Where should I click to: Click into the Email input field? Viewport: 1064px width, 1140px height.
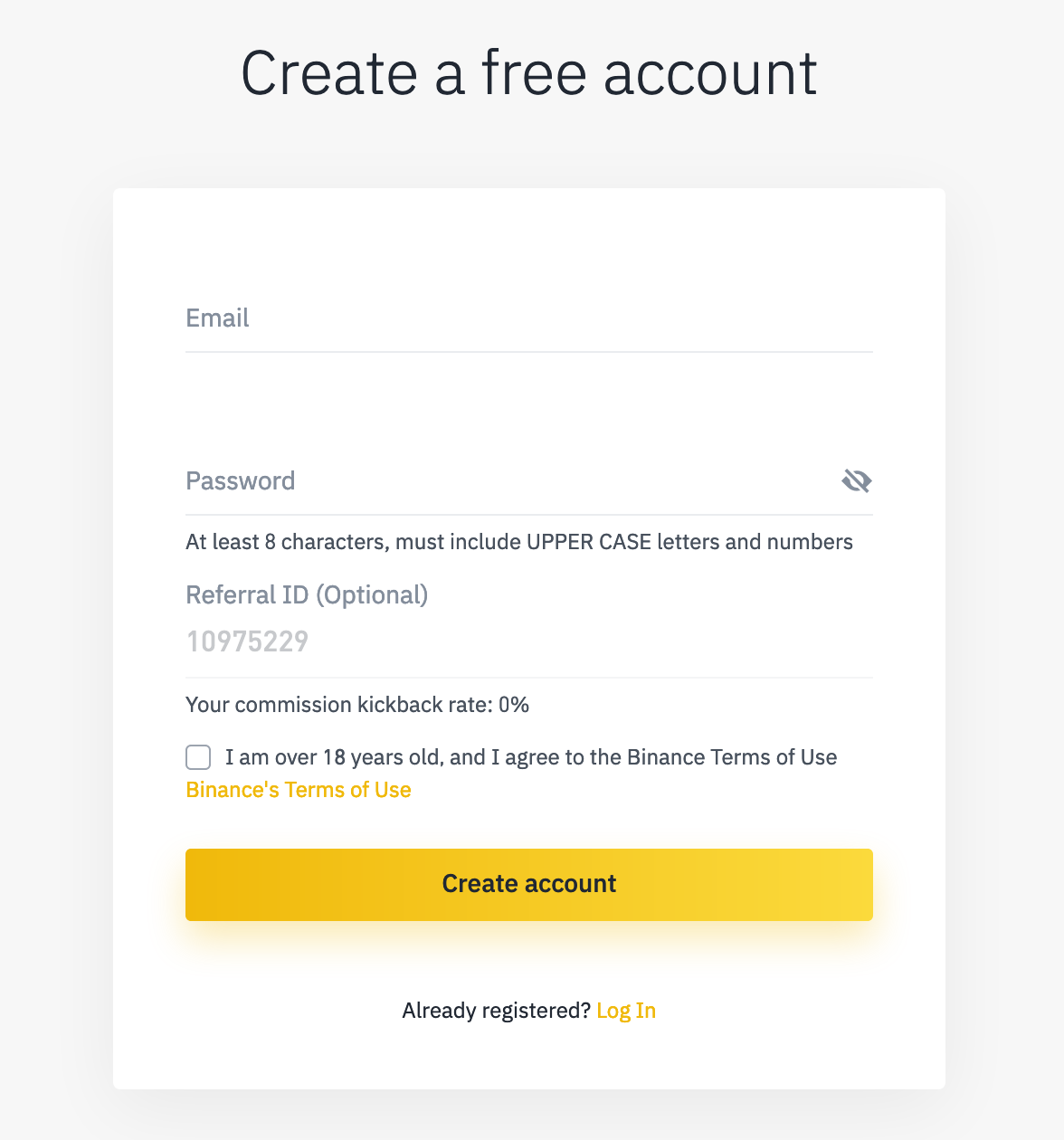point(529,318)
